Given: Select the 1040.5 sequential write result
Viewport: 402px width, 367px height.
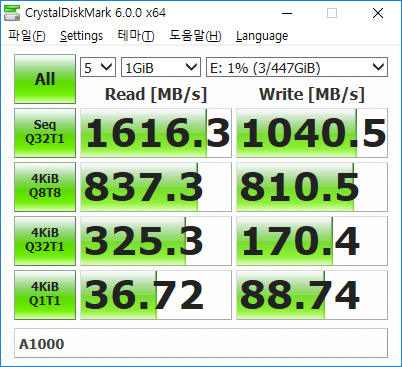Looking at the screenshot, I should coord(312,133).
